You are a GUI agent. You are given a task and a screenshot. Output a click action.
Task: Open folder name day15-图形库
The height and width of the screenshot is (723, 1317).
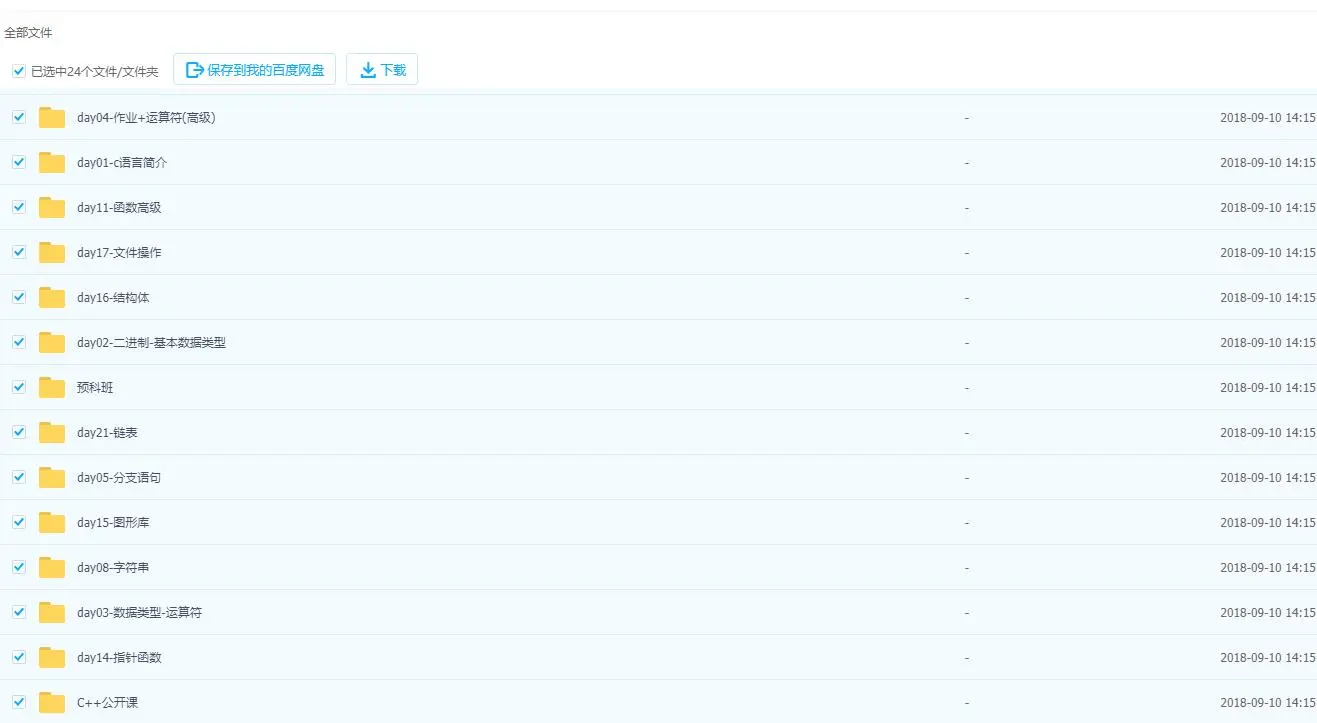point(113,522)
